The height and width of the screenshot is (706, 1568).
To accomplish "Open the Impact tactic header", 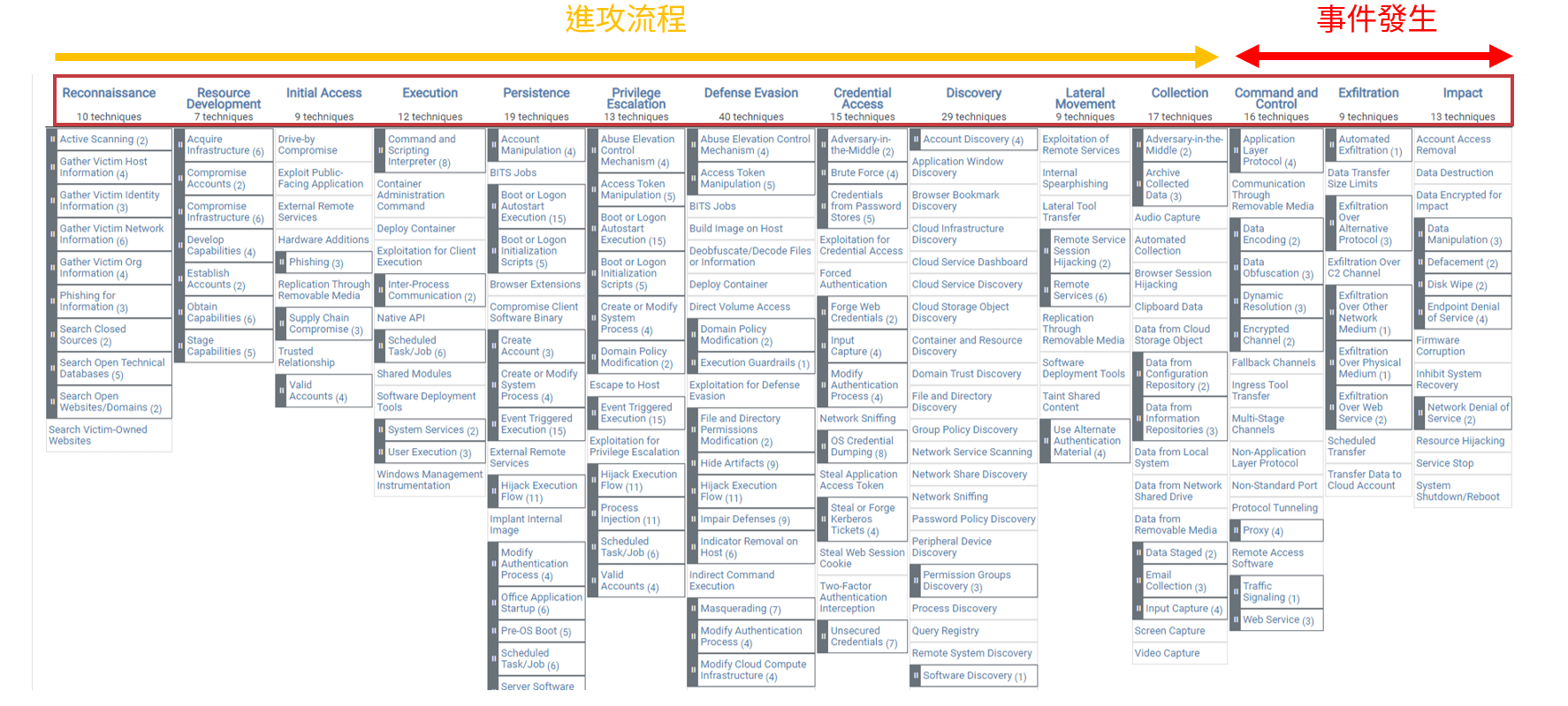I will (x=1463, y=94).
